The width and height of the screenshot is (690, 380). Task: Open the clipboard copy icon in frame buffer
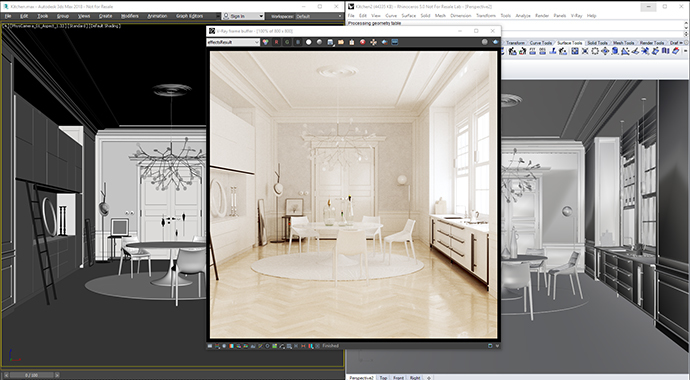coord(352,42)
